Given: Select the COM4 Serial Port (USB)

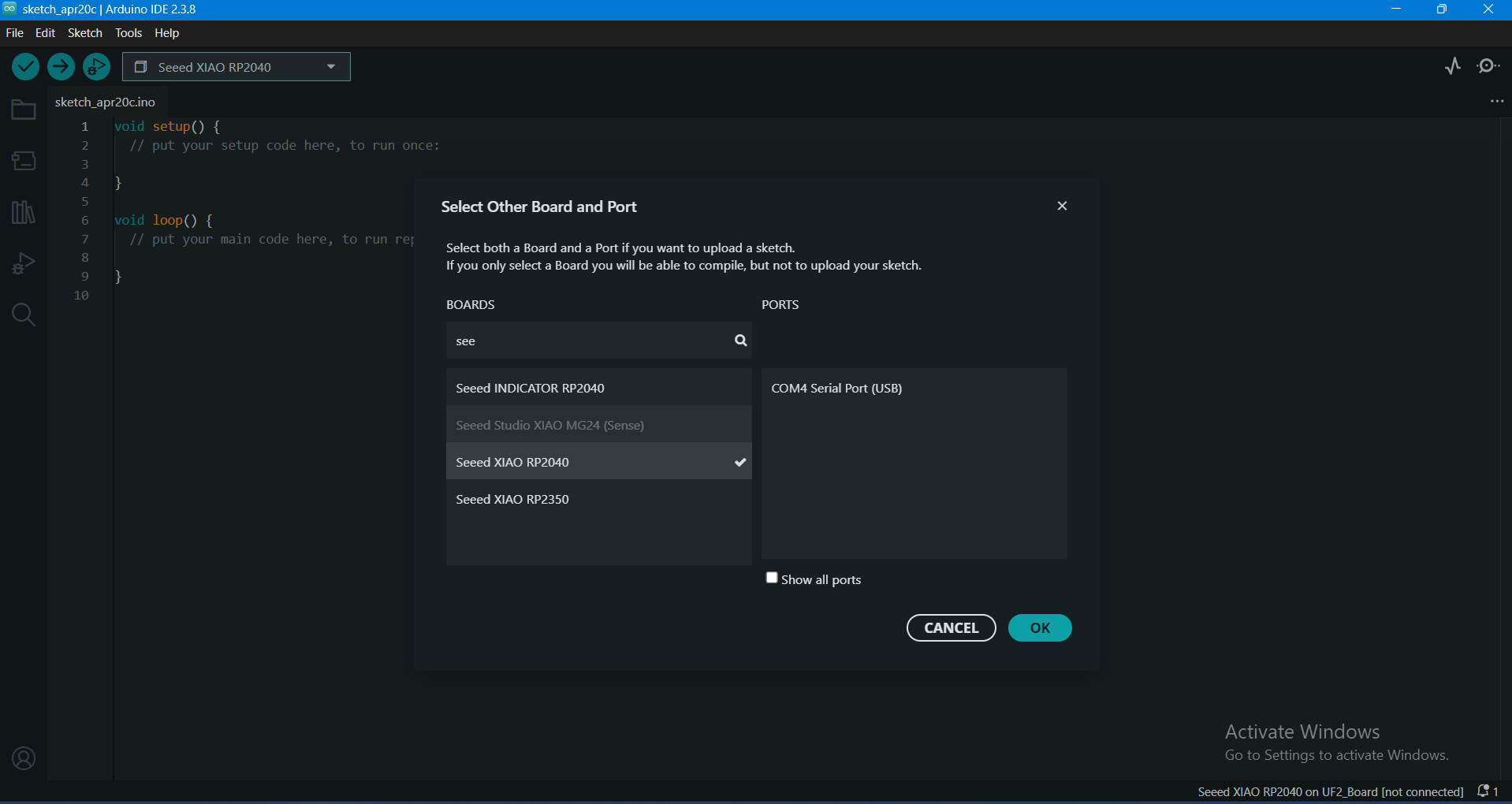Looking at the screenshot, I should (914, 388).
